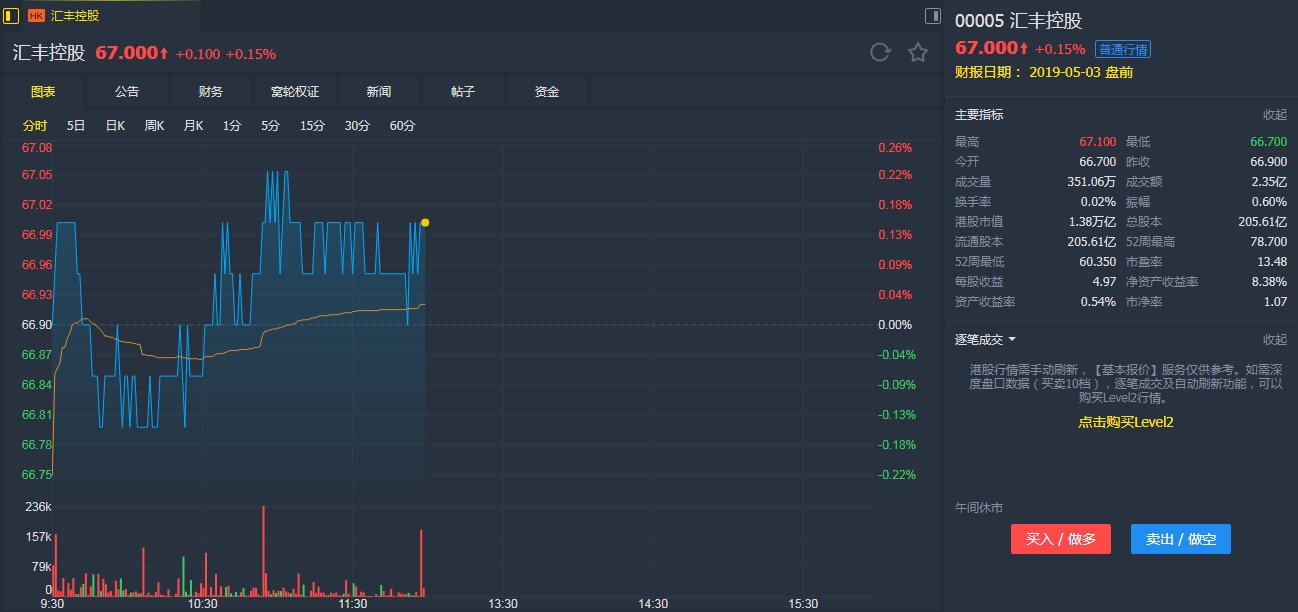Toggle the right side panel icon
Image resolution: width=1298 pixels, height=612 pixels.
(x=932, y=15)
